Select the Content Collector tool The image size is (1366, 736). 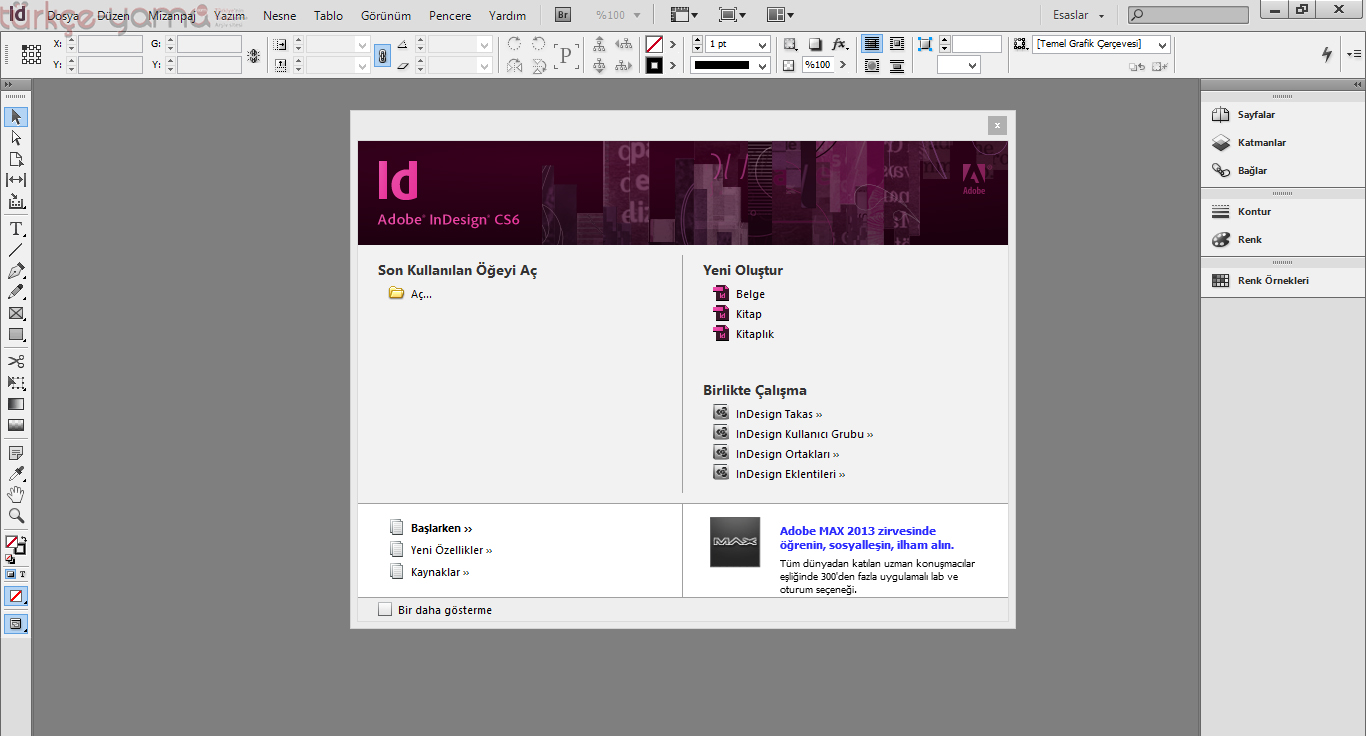(16, 201)
